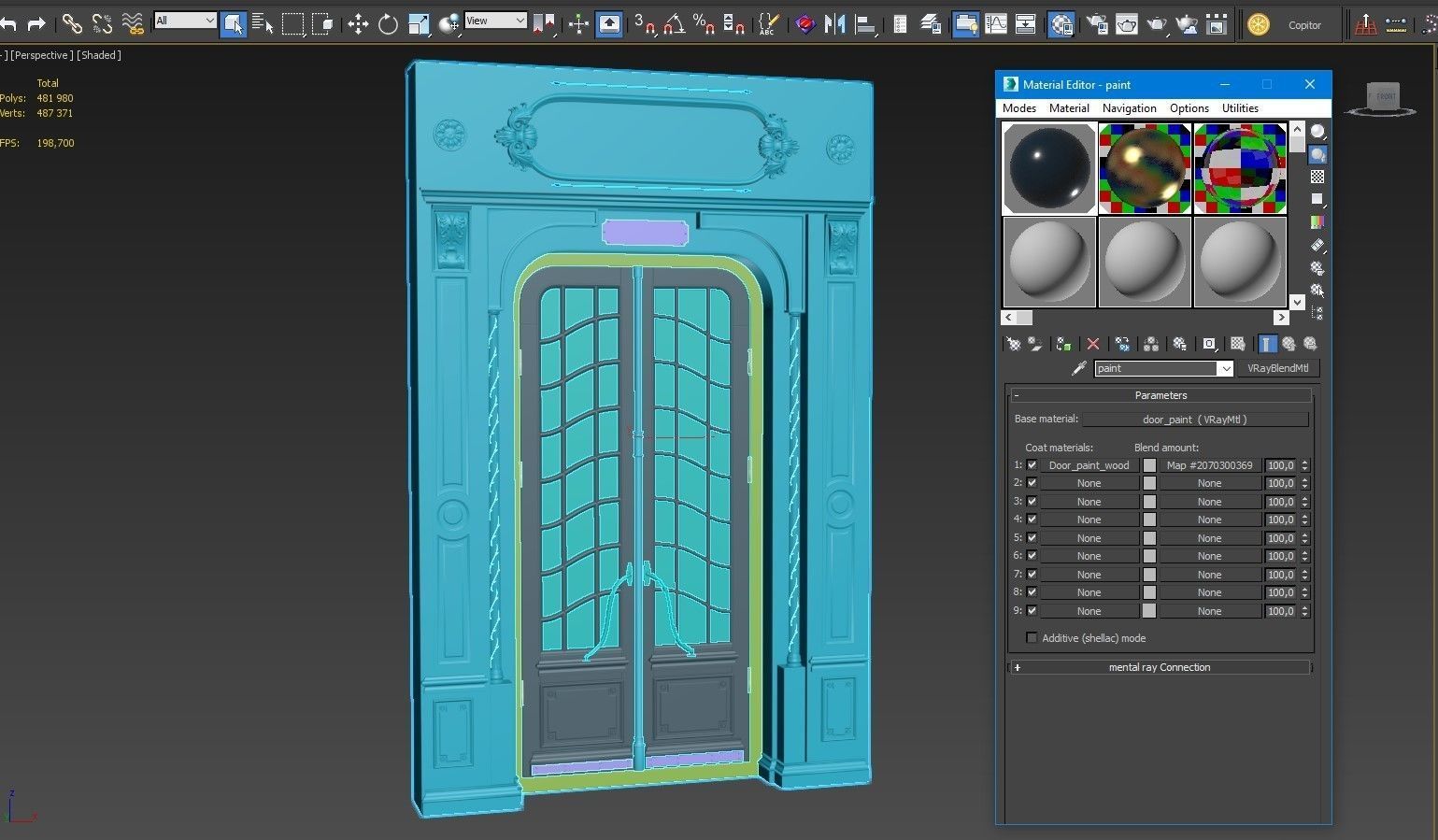Viewport: 1438px width, 840px height.
Task: Activate the Select and Link tool
Action: [x=72, y=24]
